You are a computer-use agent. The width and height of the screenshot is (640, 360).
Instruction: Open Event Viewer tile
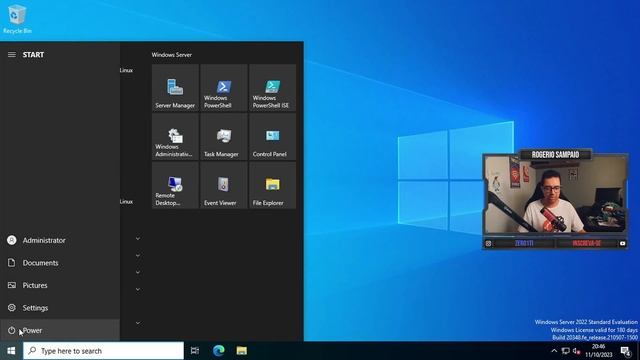tap(224, 185)
